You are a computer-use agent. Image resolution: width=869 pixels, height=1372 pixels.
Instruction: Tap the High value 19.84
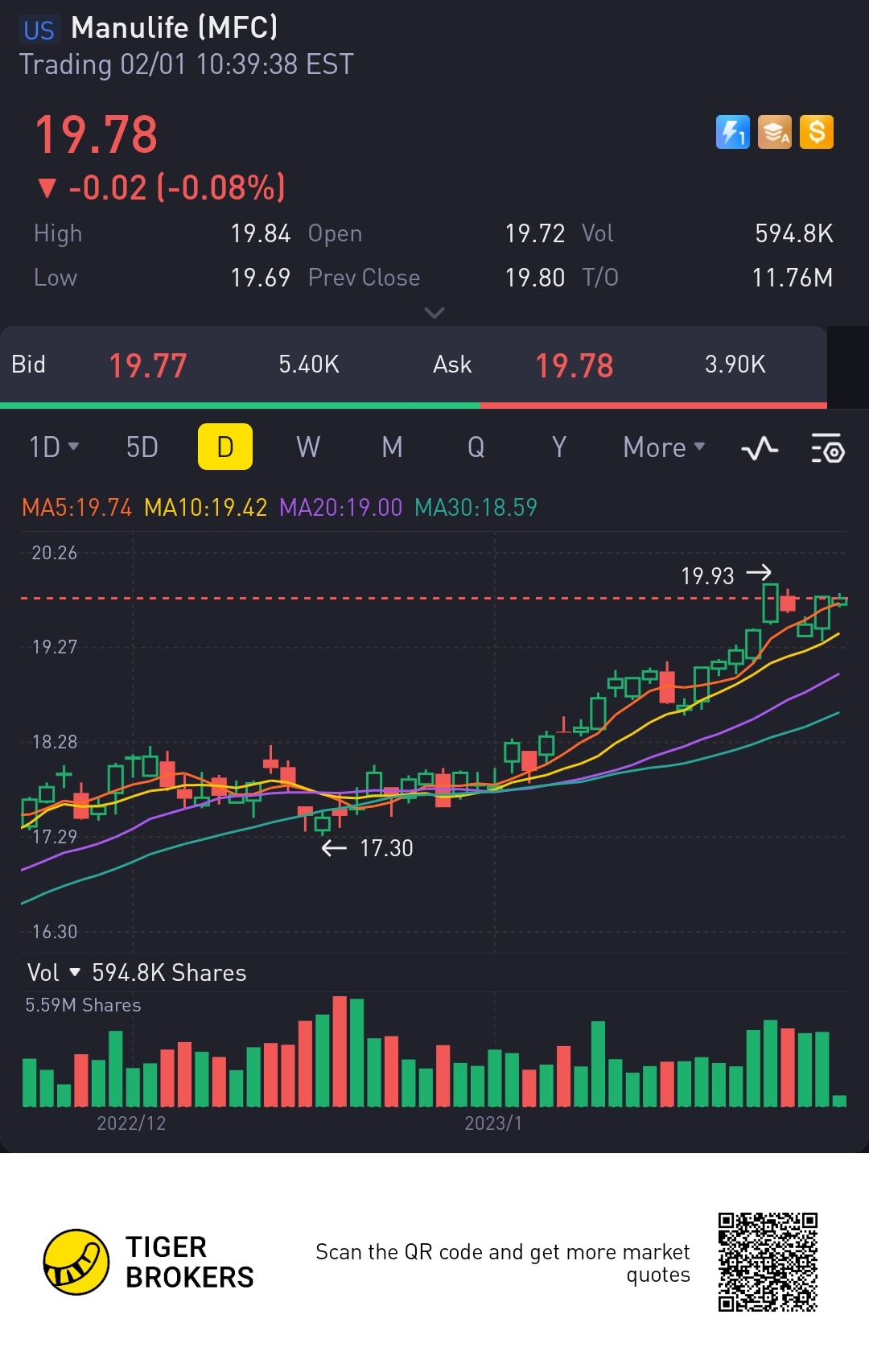click(x=261, y=233)
